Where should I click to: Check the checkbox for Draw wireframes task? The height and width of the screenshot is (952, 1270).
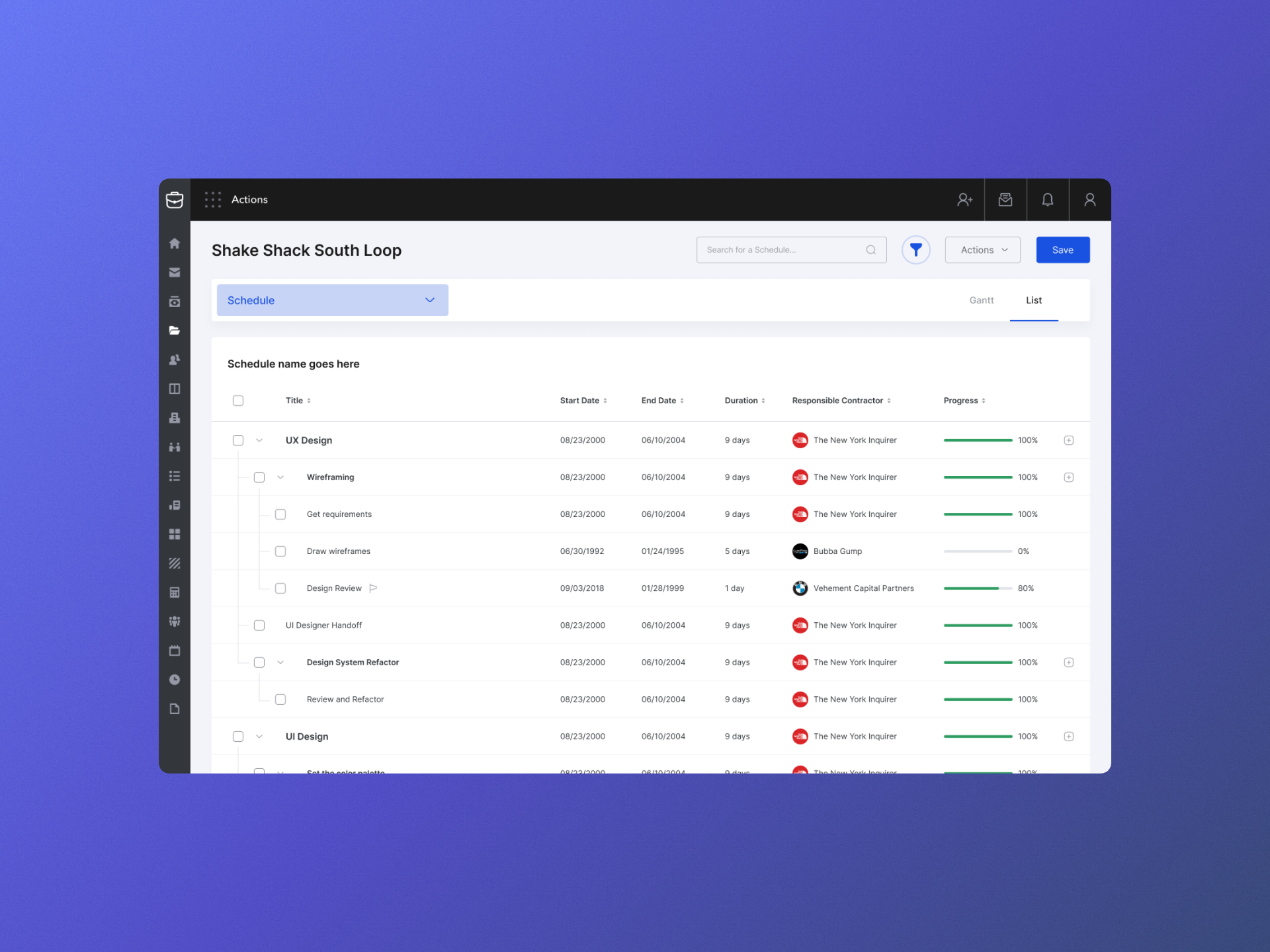tap(280, 551)
